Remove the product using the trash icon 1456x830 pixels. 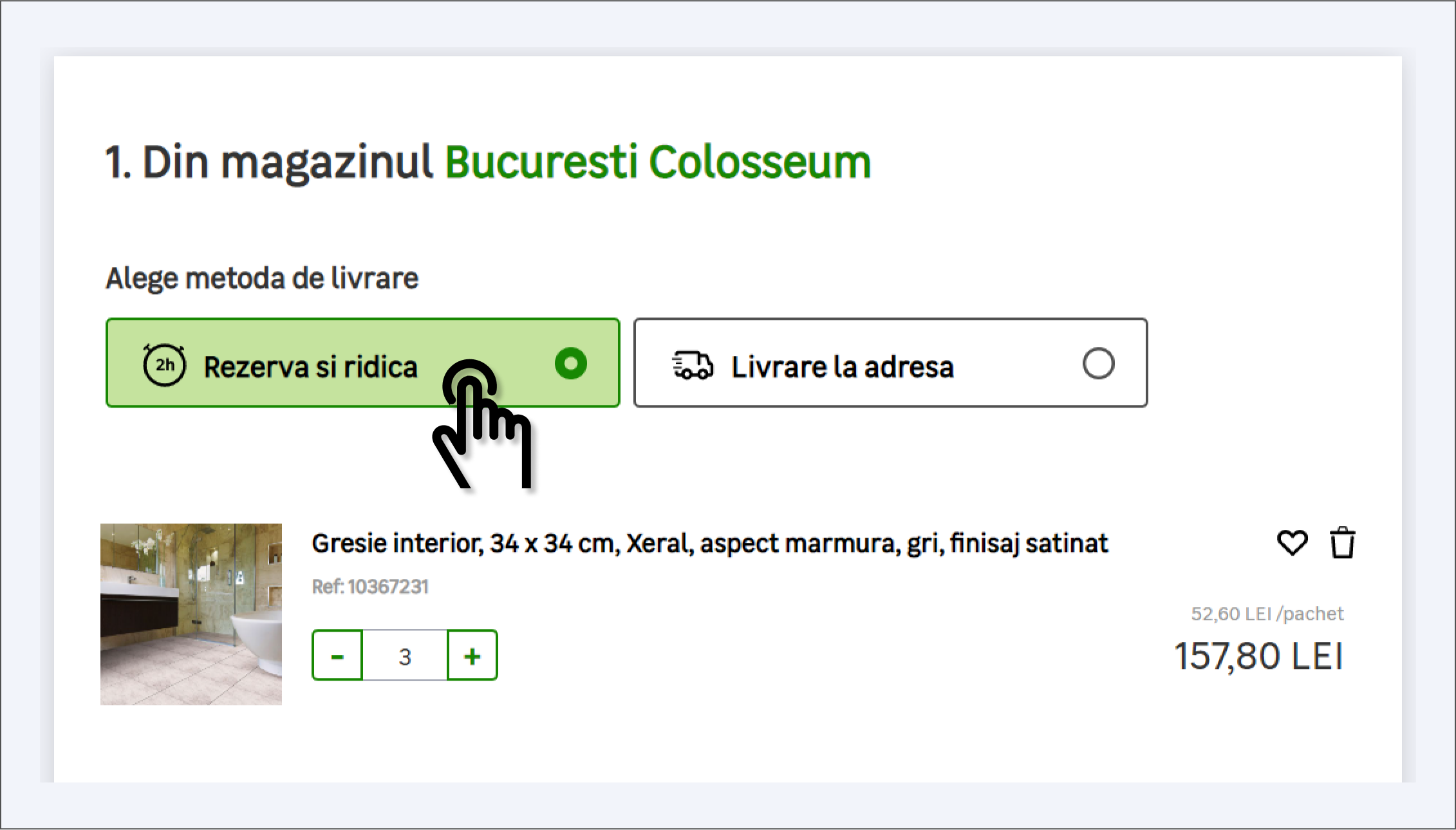(1343, 543)
